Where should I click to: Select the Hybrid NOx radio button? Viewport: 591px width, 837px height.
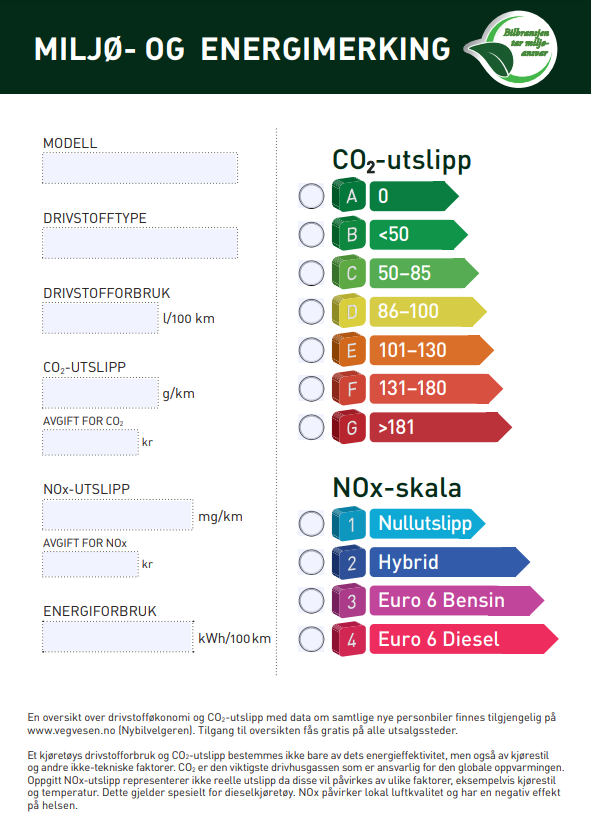click(x=311, y=562)
